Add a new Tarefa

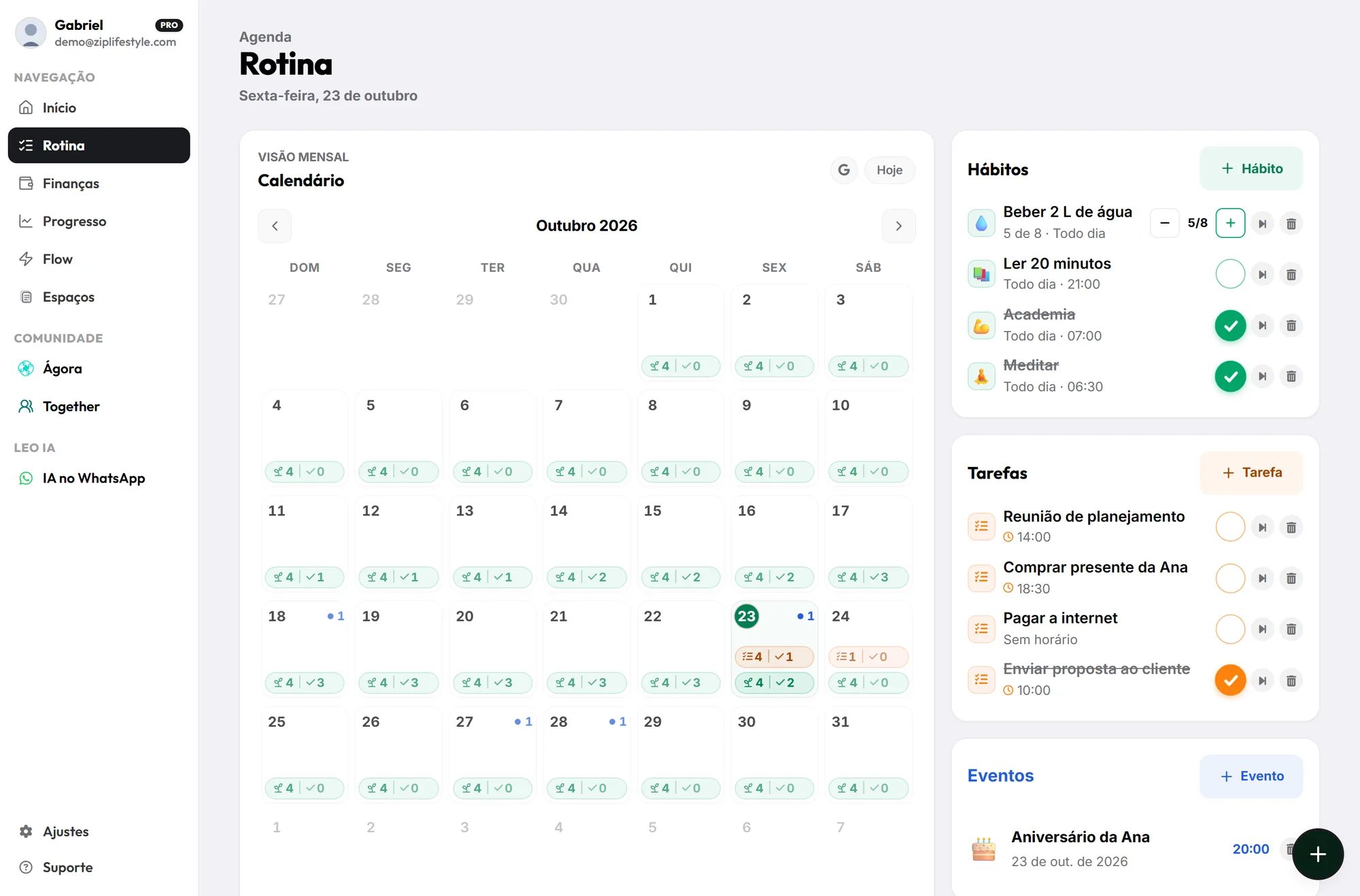[1251, 472]
